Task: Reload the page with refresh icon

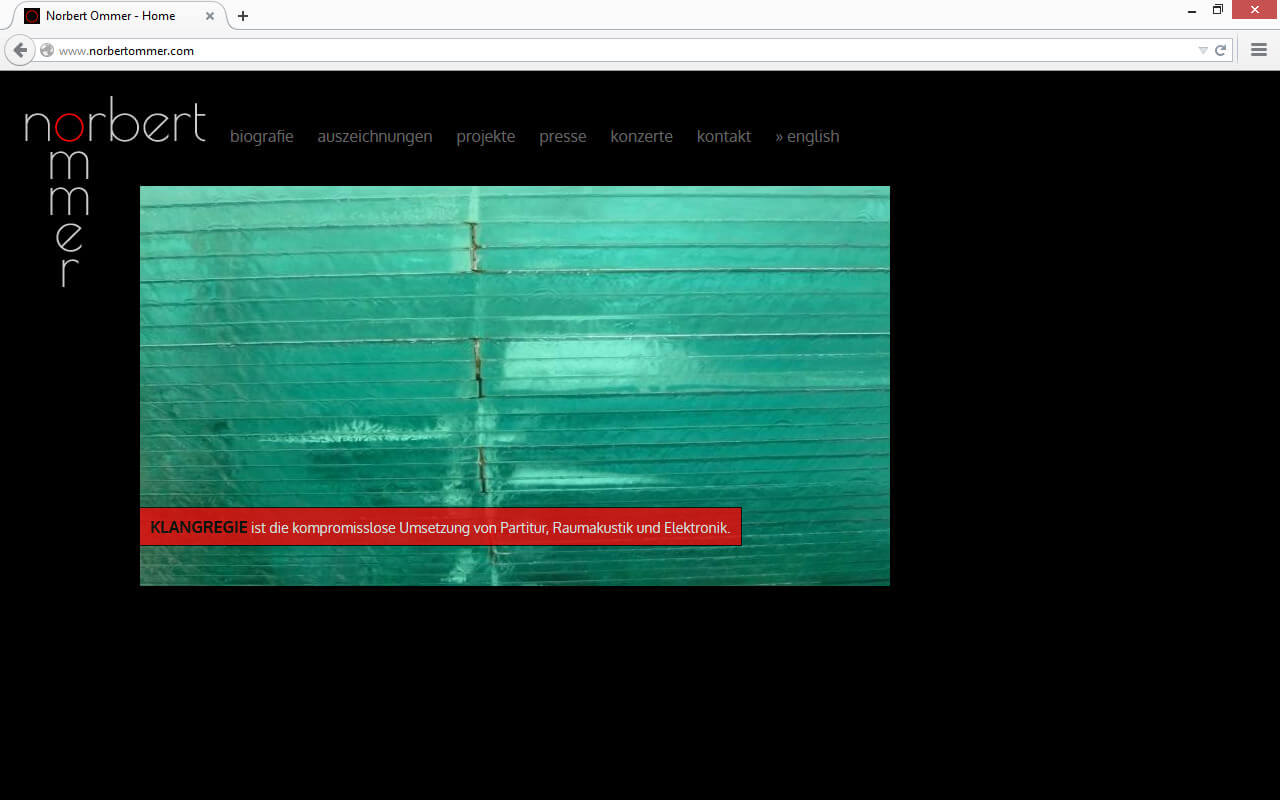Action: pos(1220,50)
